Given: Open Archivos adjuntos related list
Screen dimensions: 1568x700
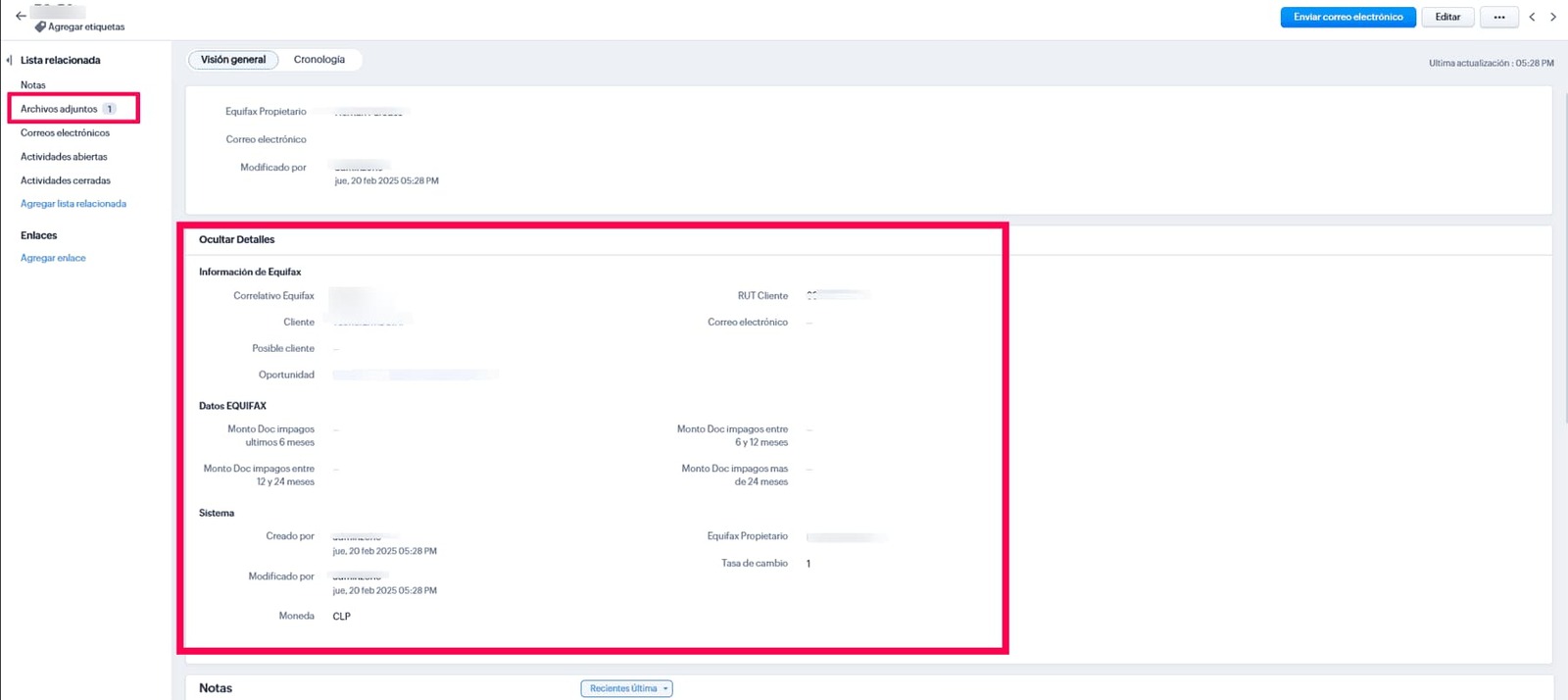Looking at the screenshot, I should (59, 109).
